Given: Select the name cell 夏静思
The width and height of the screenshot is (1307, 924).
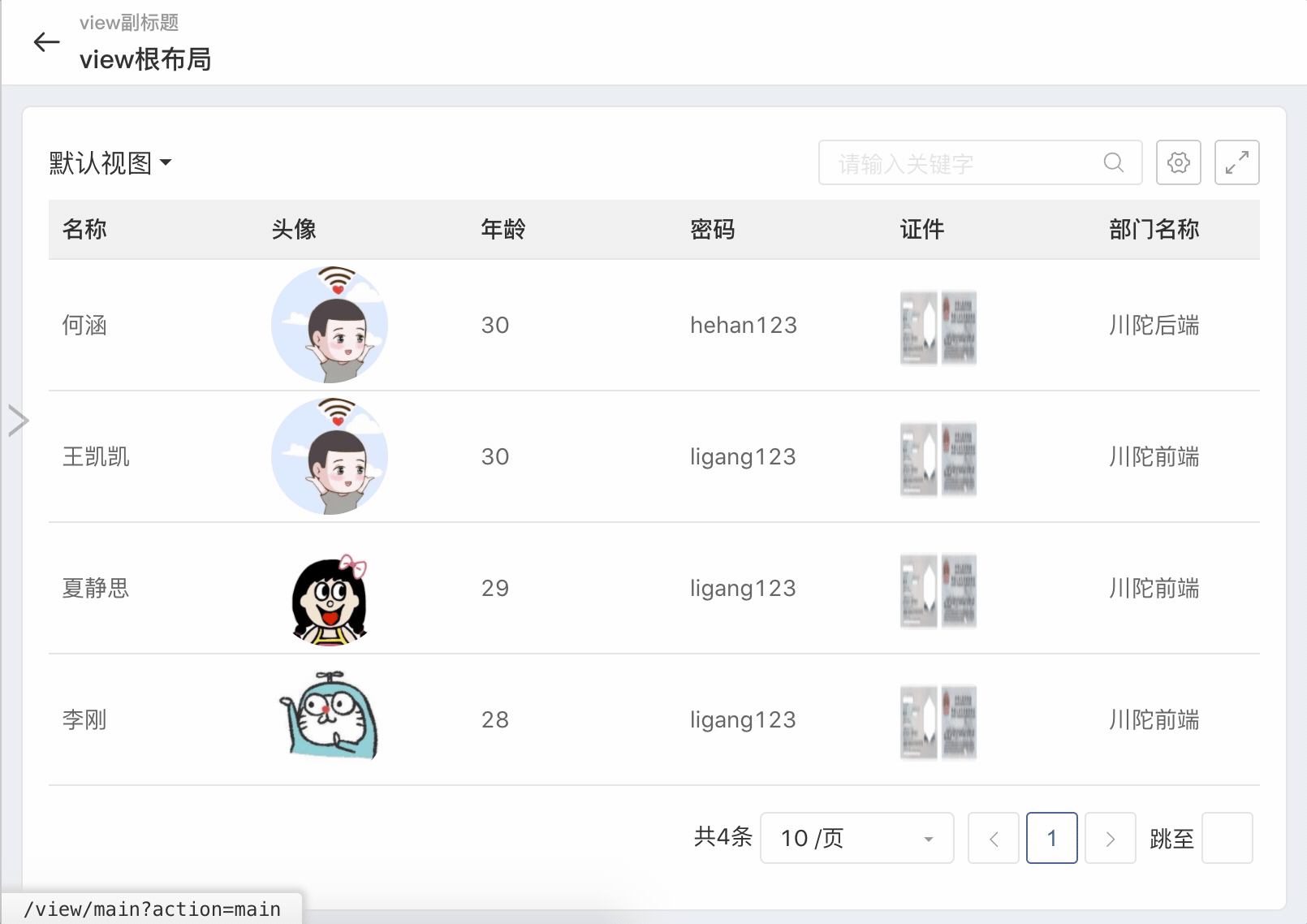Looking at the screenshot, I should (96, 588).
